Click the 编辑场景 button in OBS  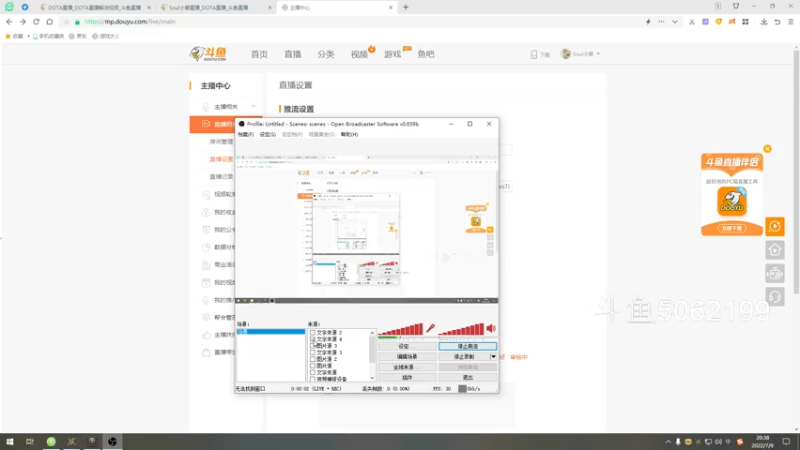(x=407, y=357)
